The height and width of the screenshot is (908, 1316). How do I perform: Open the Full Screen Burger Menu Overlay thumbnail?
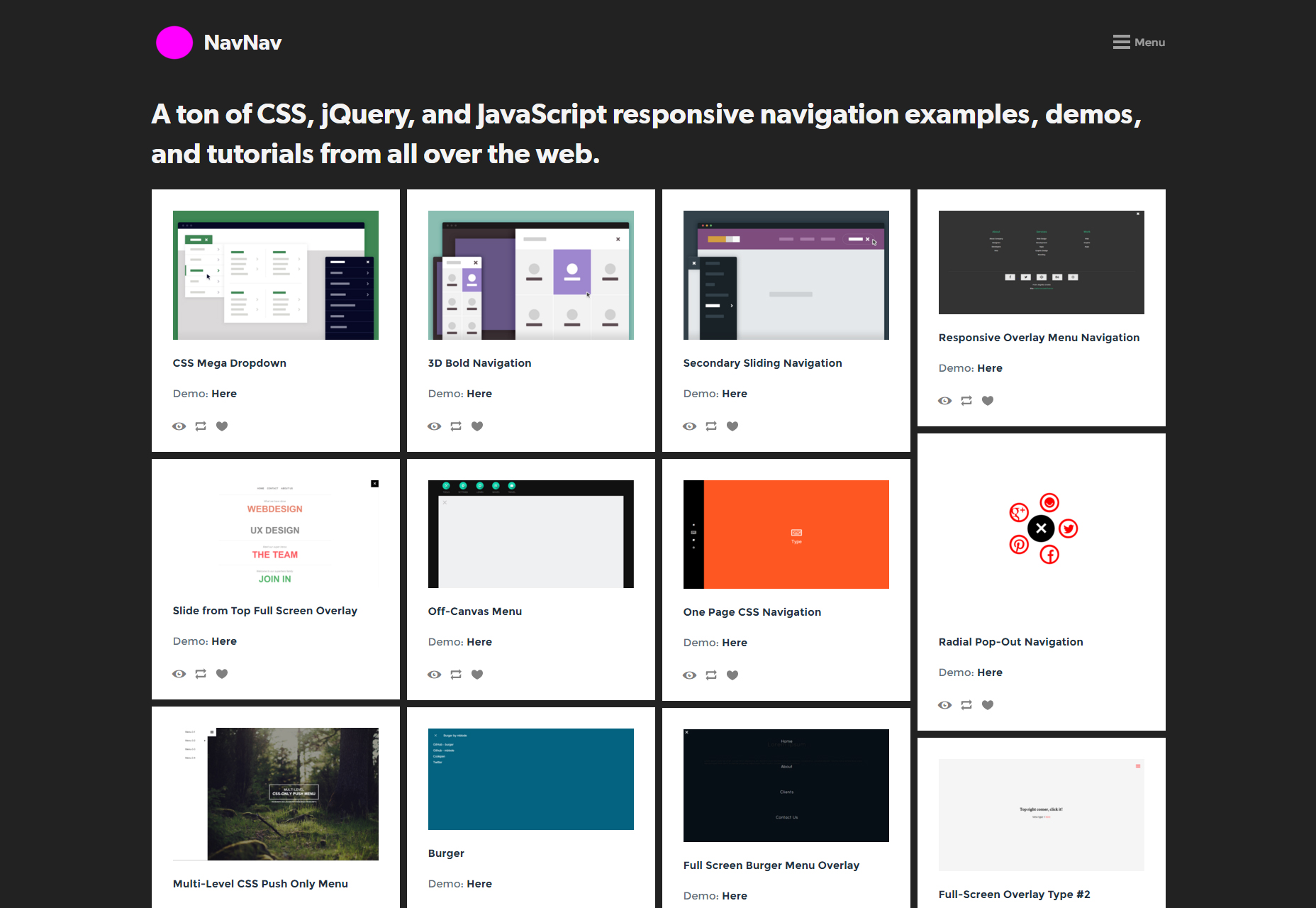tap(786, 785)
